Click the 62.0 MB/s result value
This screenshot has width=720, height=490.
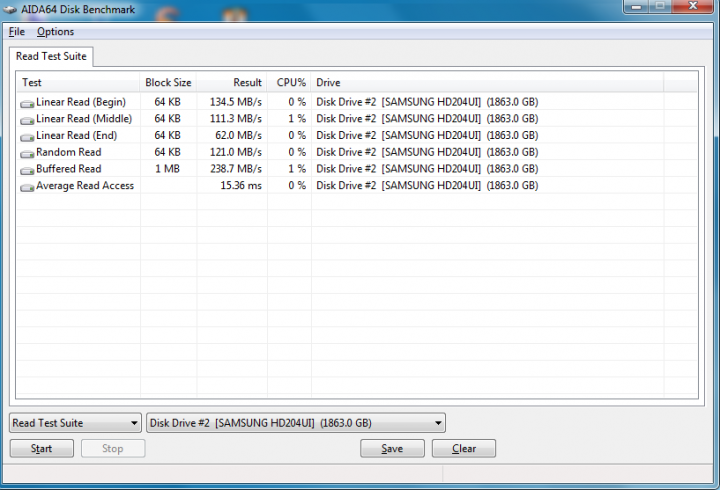pos(238,135)
